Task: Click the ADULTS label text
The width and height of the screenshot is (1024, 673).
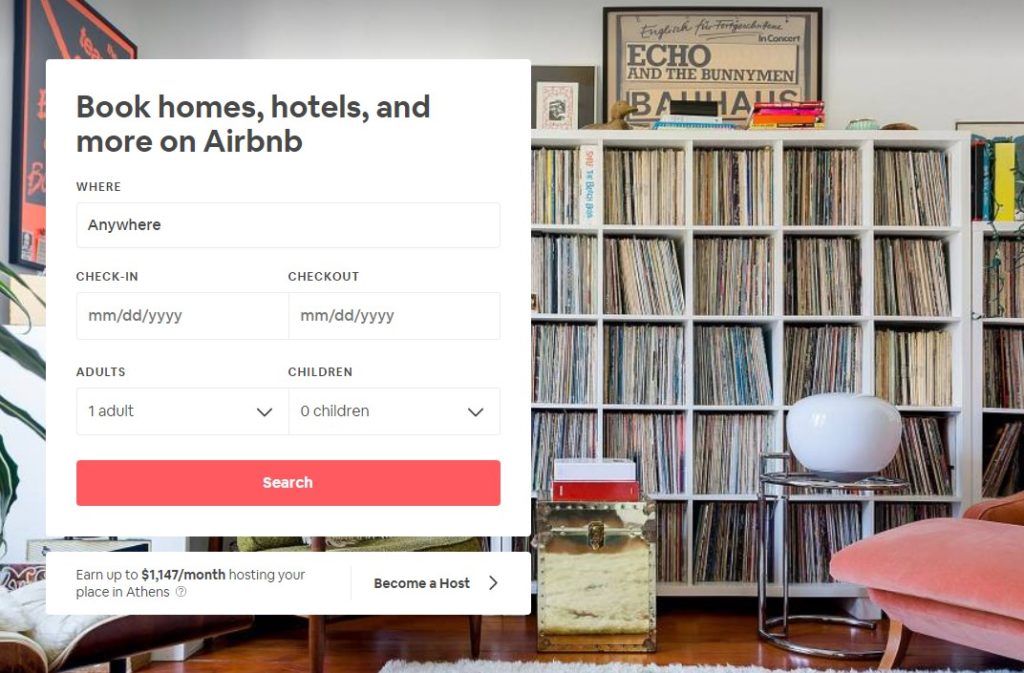Action: tap(101, 371)
